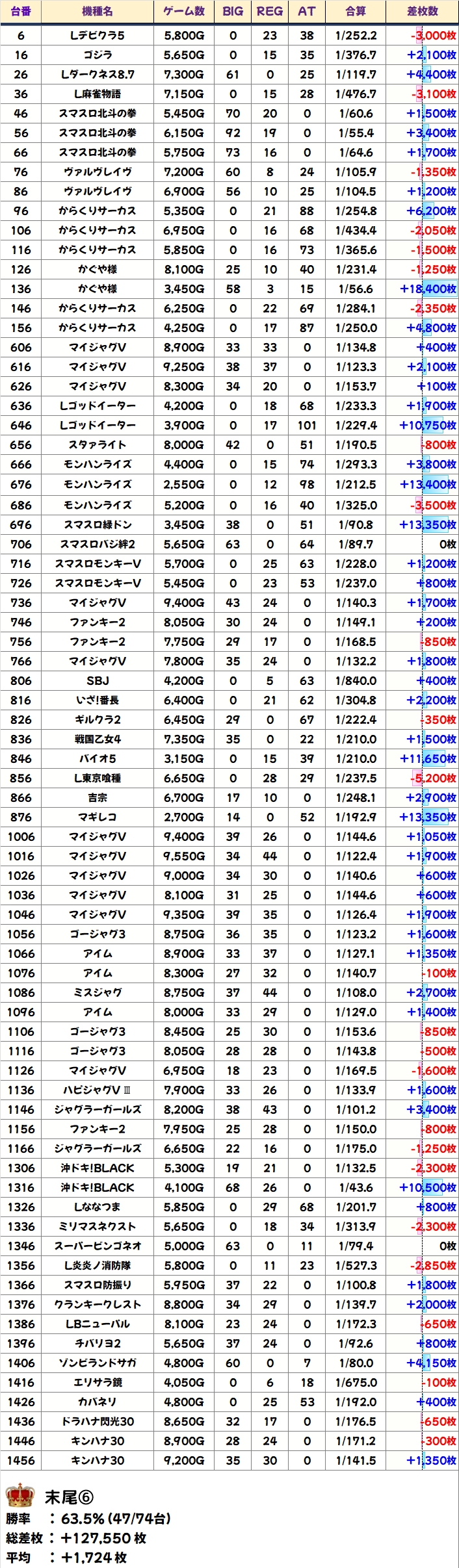
Task: Click the 勝率 63.5% (47/74台) summary line
Action: (88, 1519)
